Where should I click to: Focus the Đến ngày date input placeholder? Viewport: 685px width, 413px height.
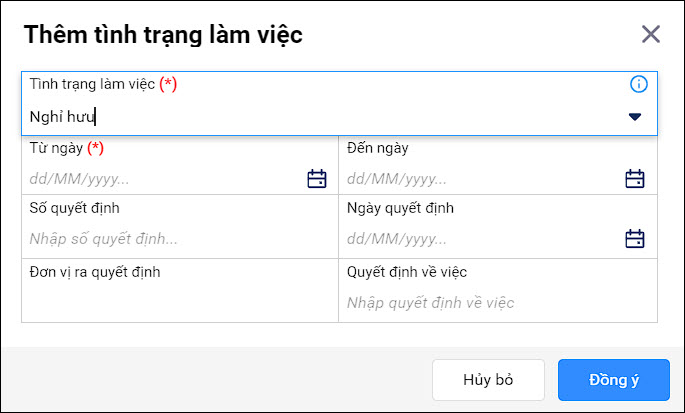397,179
